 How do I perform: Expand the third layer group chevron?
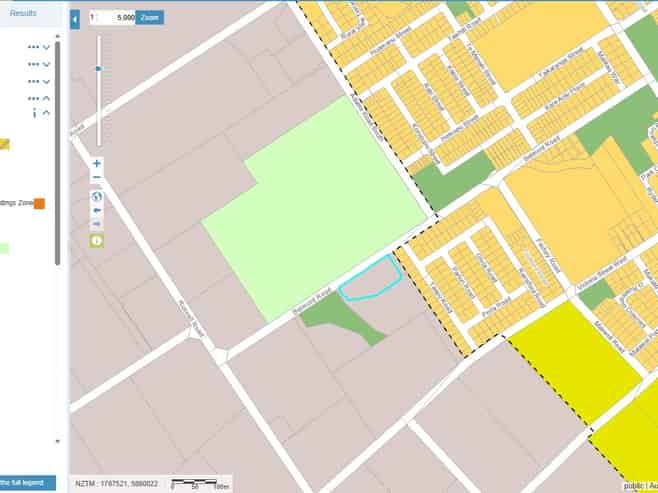point(46,81)
